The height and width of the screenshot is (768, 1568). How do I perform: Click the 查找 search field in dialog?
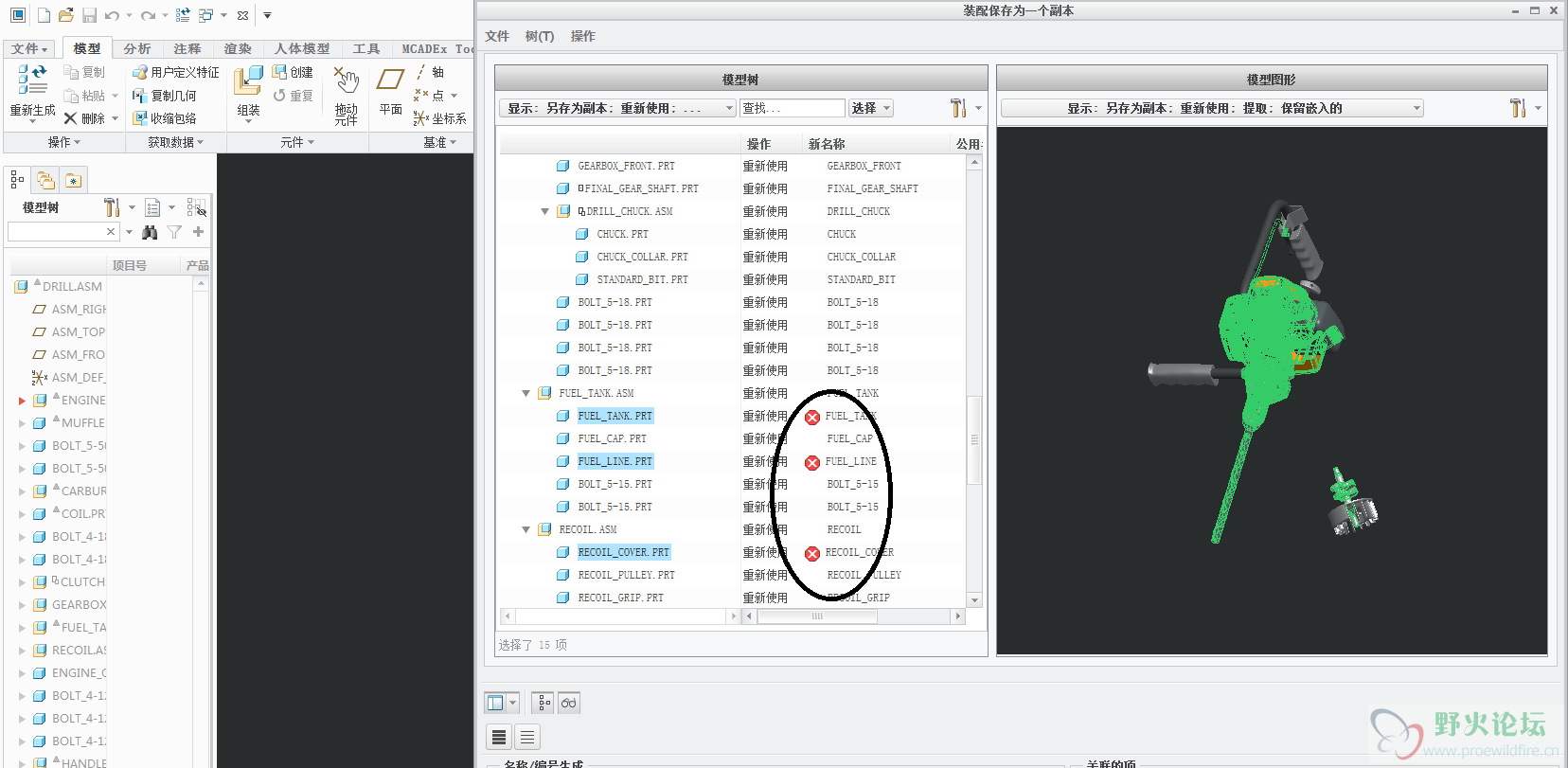pyautogui.click(x=792, y=108)
